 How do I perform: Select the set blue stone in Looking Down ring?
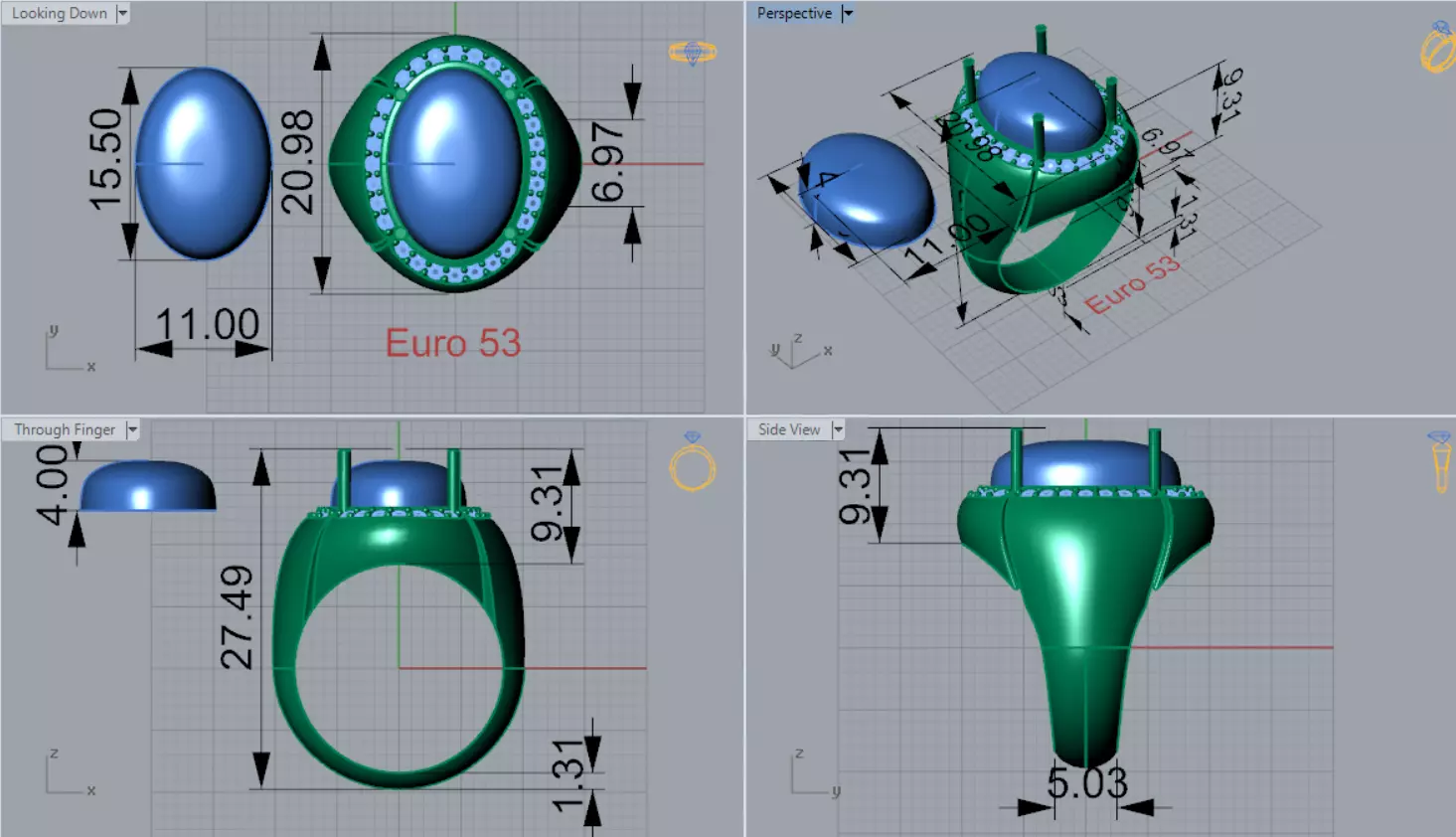[x=454, y=164]
